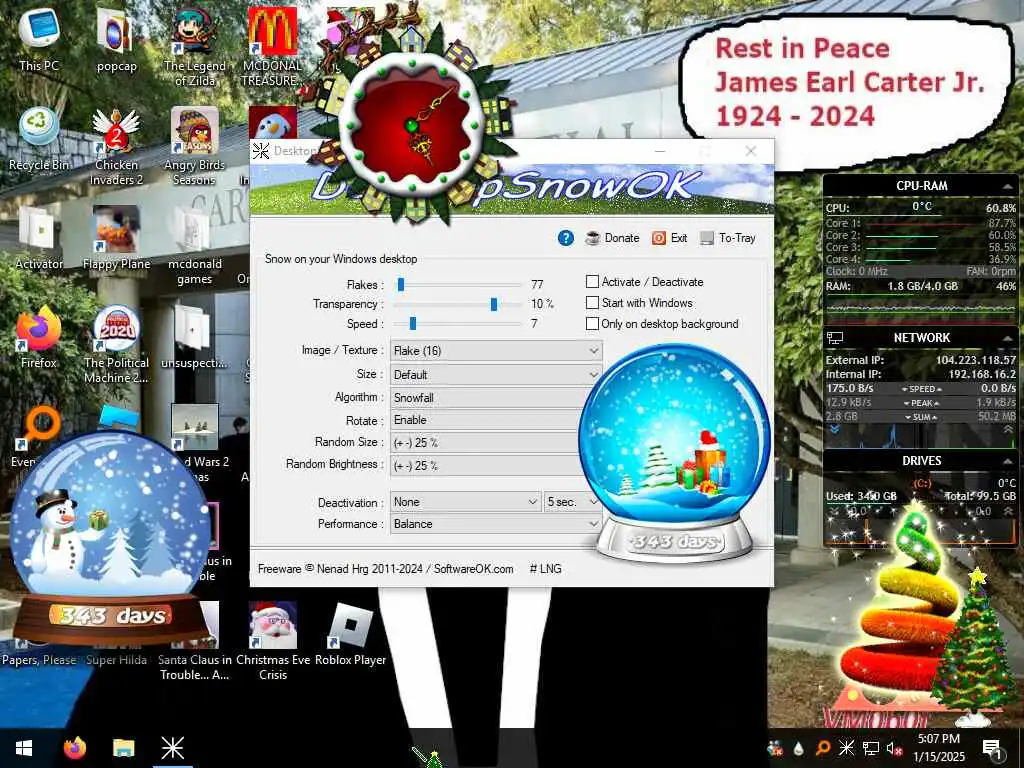Viewport: 1024px width, 768px height.
Task: Open the network status tray icon
Action: coord(871,748)
